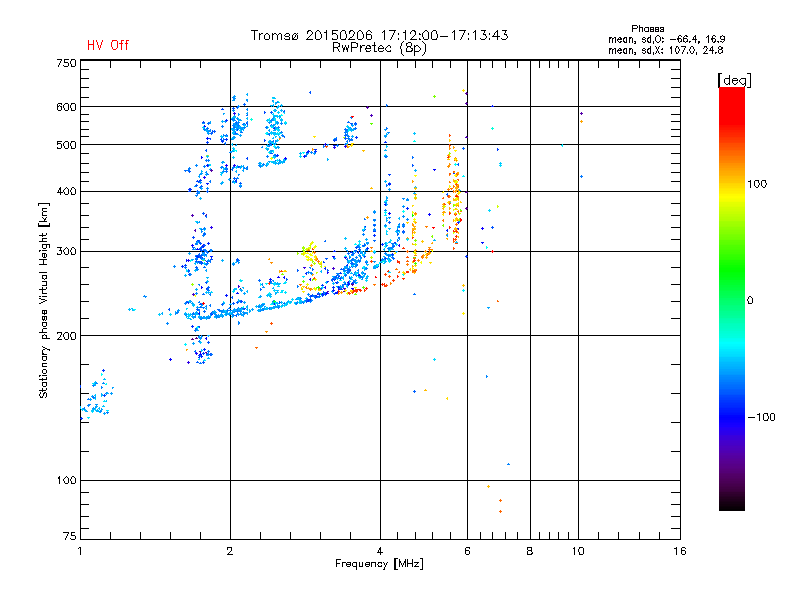
Task: Click the x-axis label '16'
Action: 680,551
